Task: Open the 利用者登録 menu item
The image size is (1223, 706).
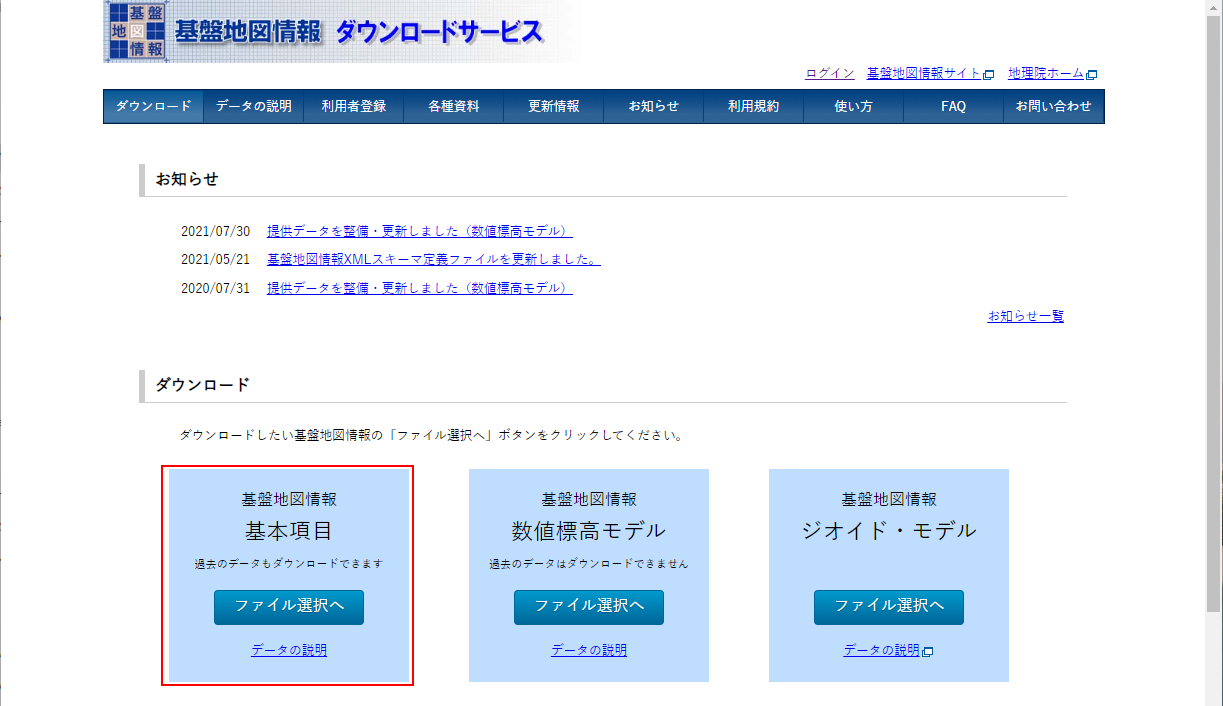Action: pyautogui.click(x=354, y=107)
